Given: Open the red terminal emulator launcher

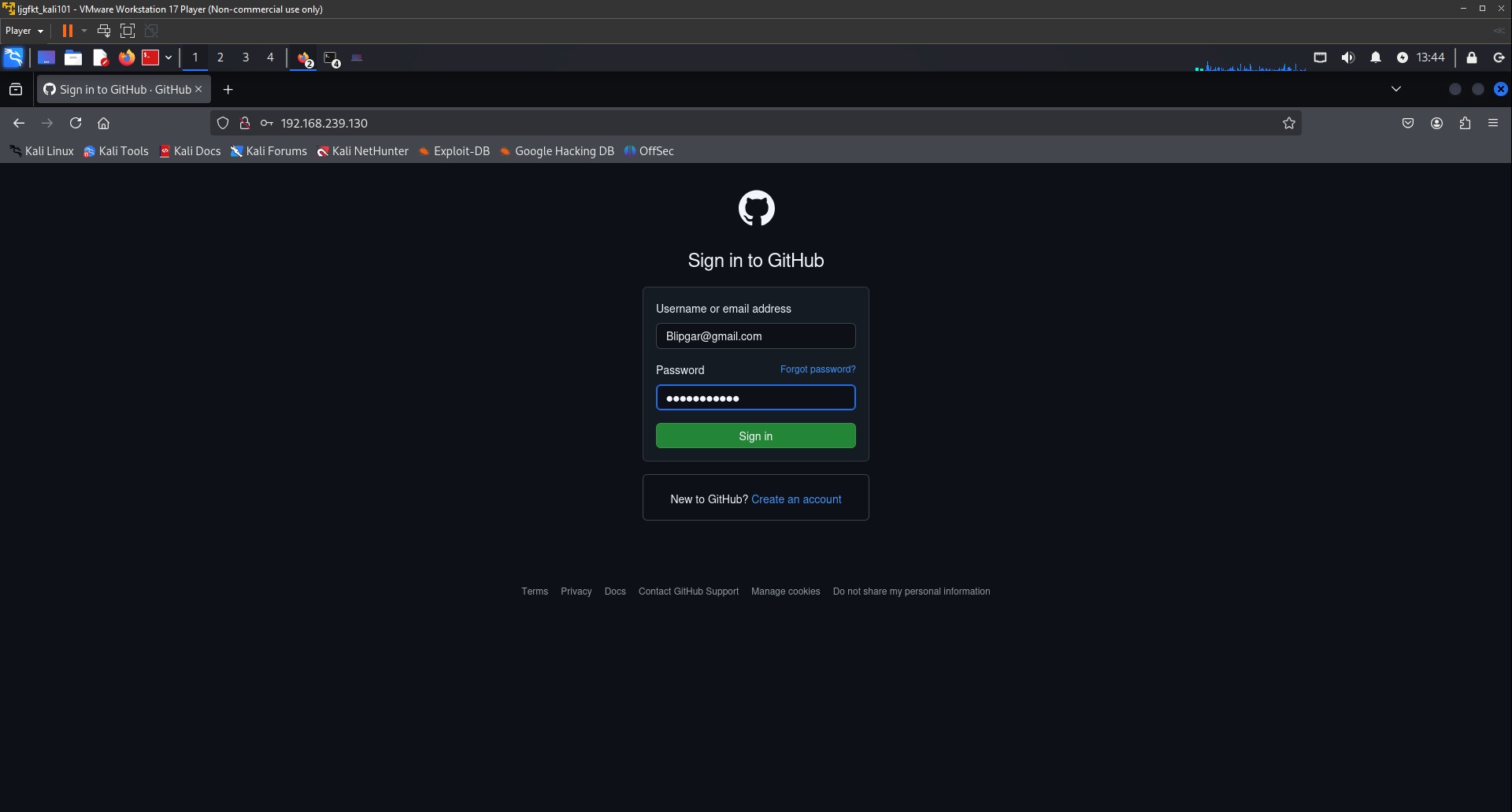Looking at the screenshot, I should point(150,57).
